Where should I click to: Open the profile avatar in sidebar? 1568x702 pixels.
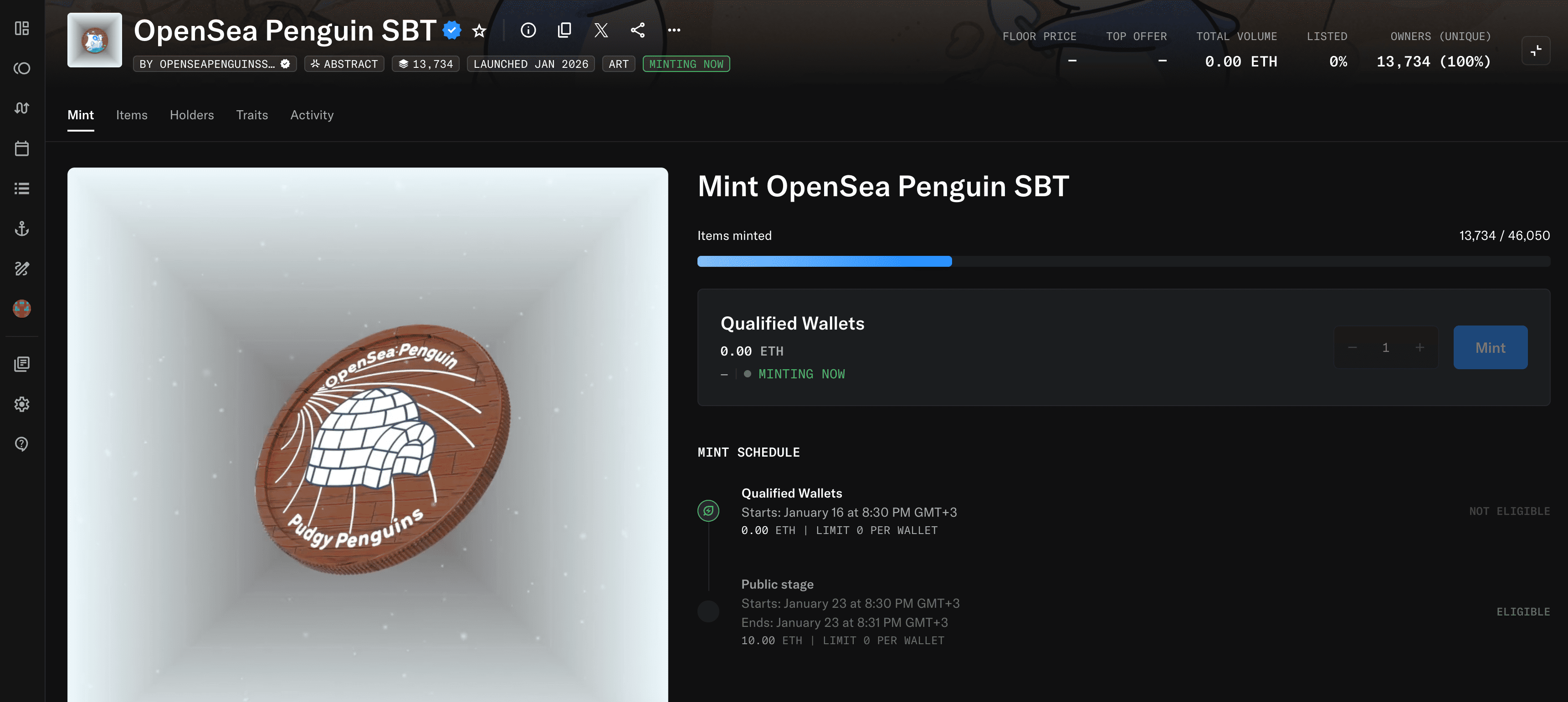(22, 308)
